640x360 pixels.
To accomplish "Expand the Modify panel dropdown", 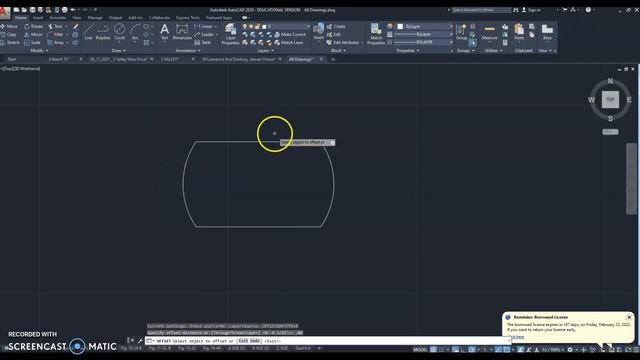I will (x=39, y=51).
